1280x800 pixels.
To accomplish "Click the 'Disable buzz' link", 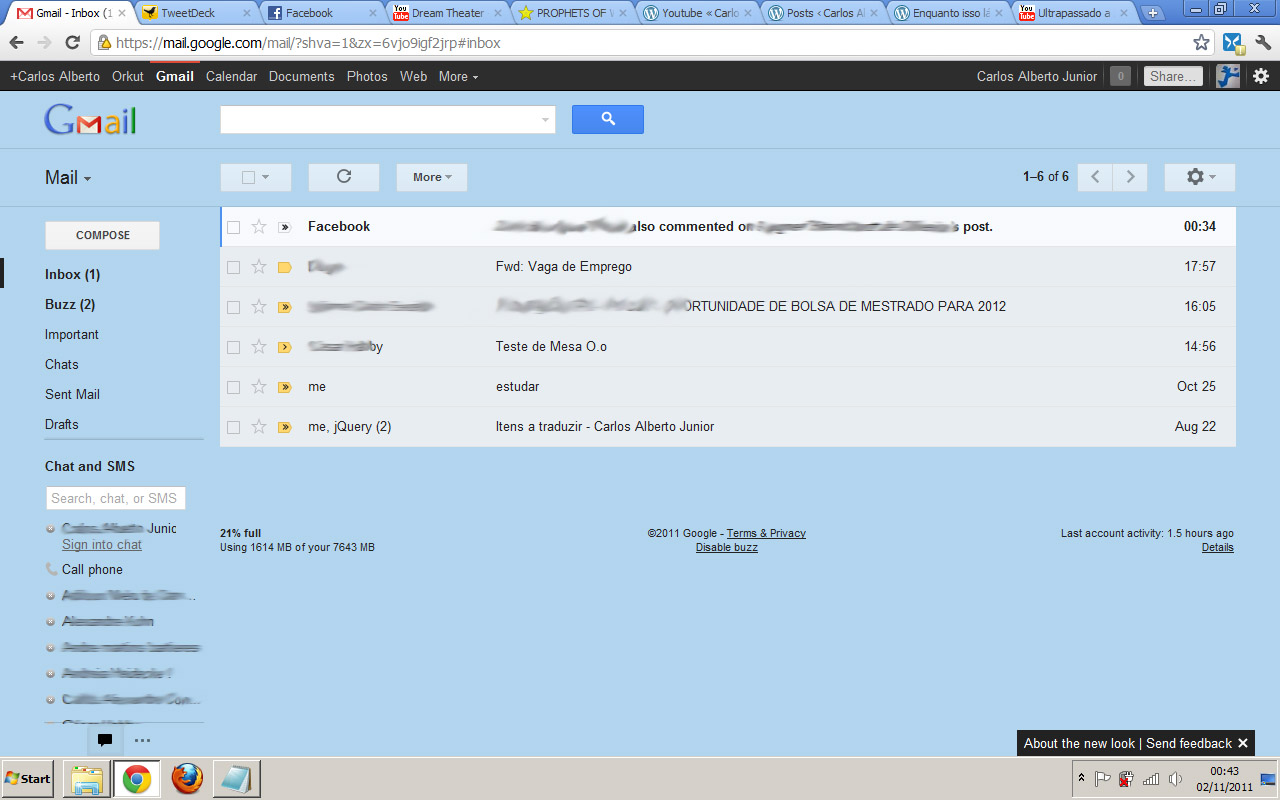I will 727,547.
